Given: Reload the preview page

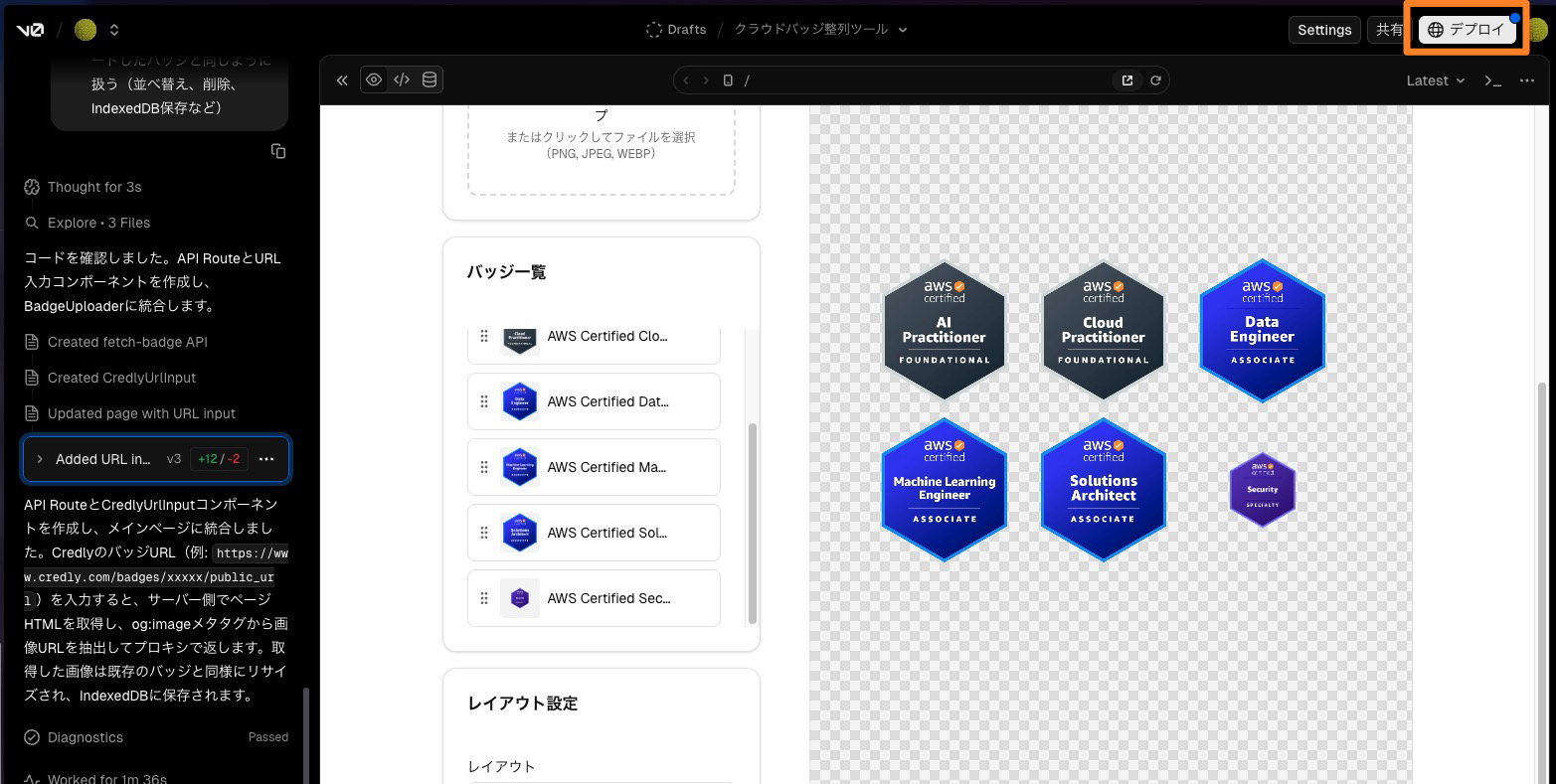Looking at the screenshot, I should pos(1155,80).
